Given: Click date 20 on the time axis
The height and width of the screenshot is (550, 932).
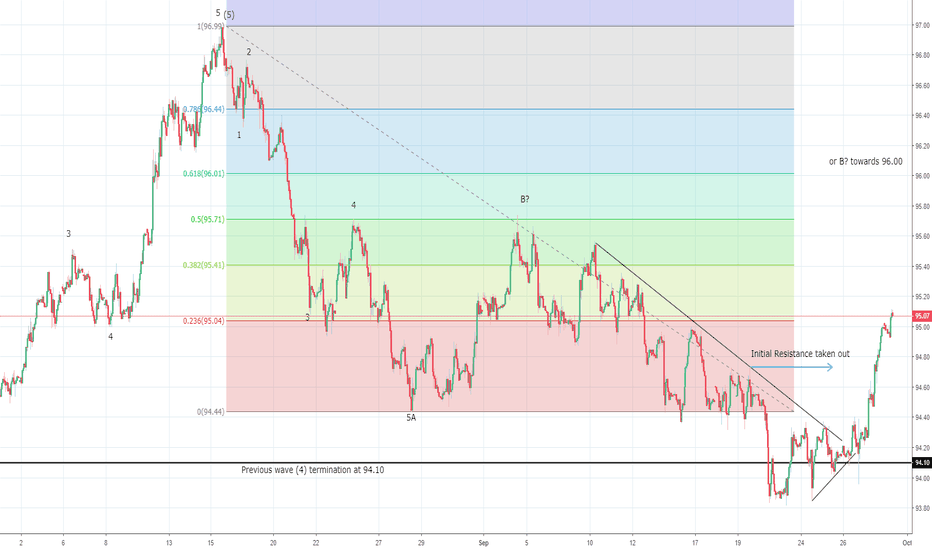Looking at the screenshot, I should 273,543.
